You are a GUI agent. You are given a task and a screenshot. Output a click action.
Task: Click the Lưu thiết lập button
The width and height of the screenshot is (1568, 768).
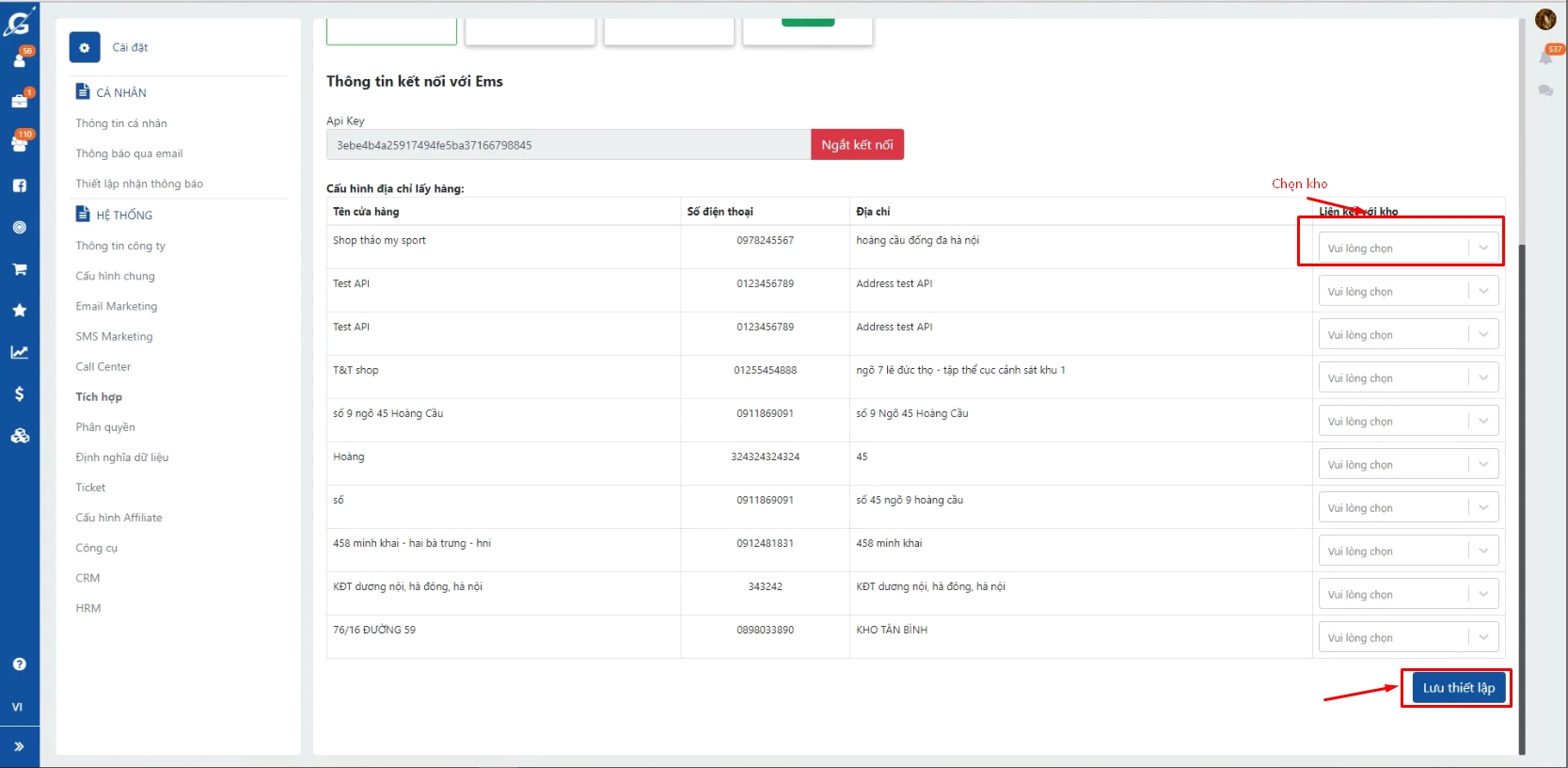coord(1458,688)
